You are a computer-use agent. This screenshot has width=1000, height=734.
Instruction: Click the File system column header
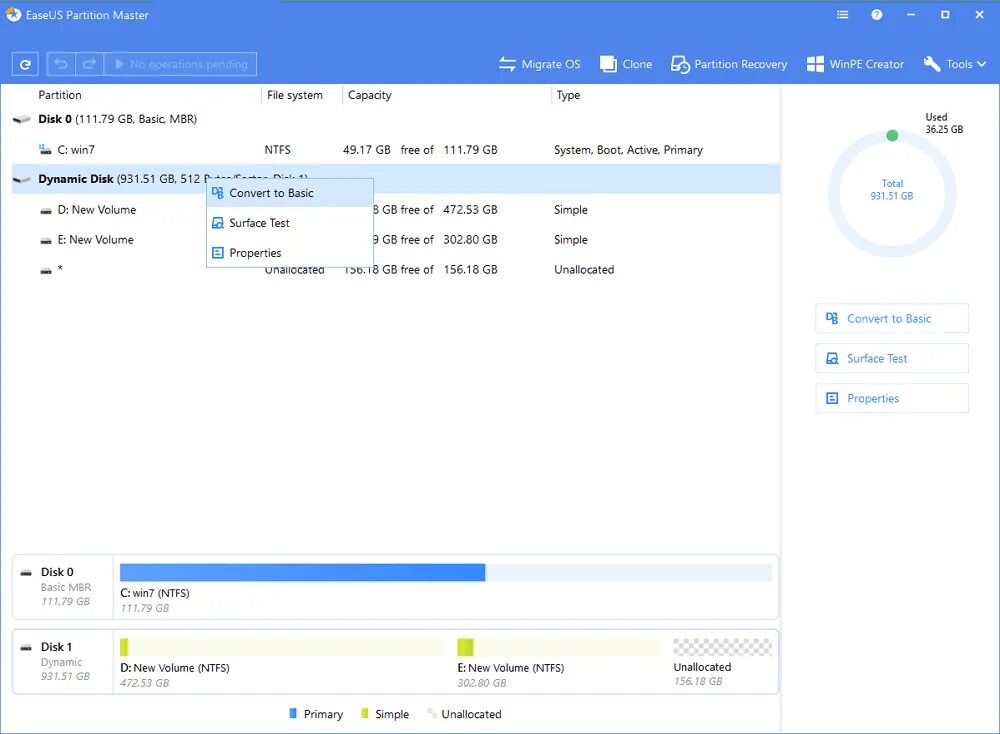[x=295, y=95]
